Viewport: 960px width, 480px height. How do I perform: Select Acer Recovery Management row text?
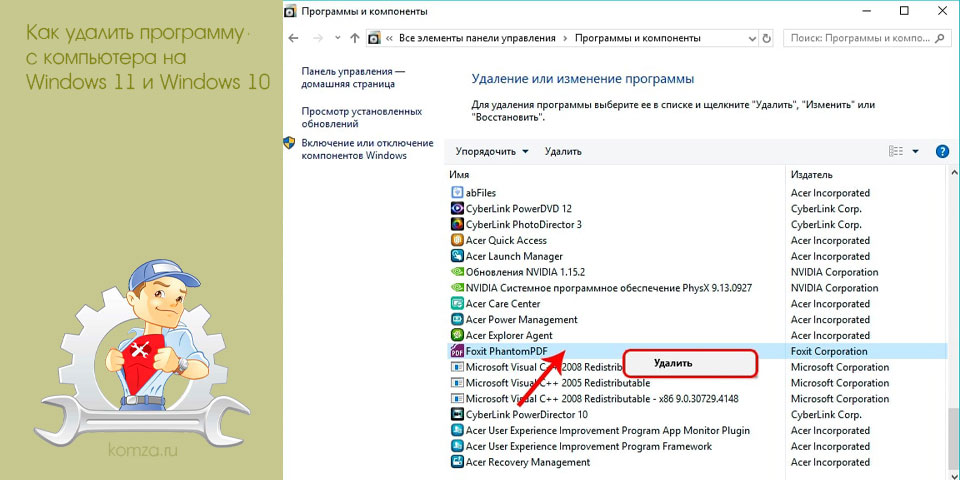coord(528,462)
